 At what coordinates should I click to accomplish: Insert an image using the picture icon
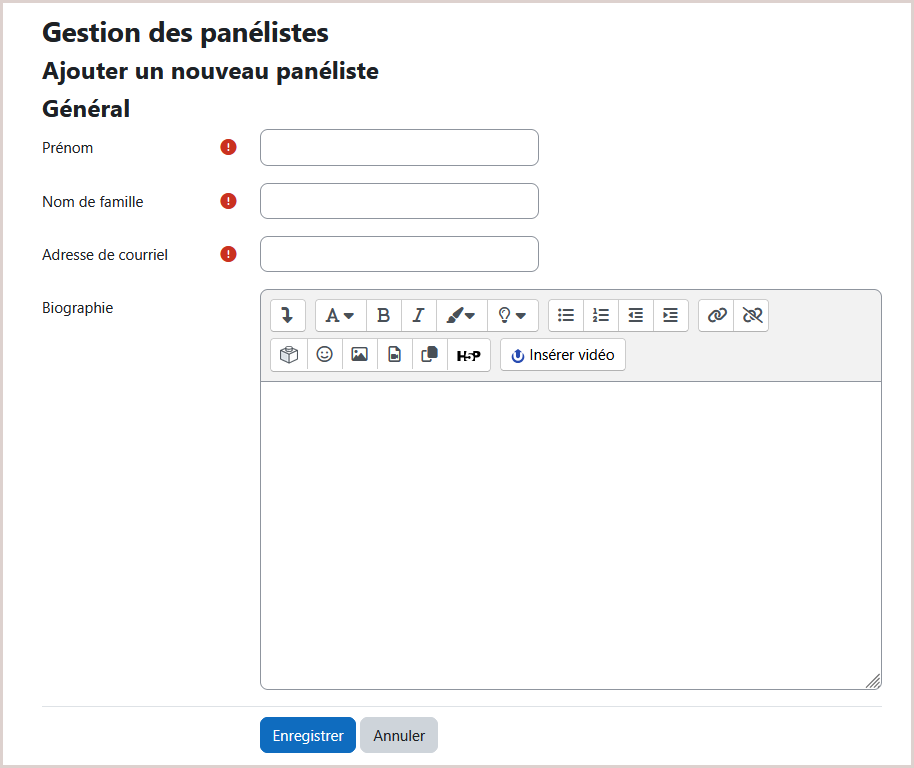click(x=360, y=354)
